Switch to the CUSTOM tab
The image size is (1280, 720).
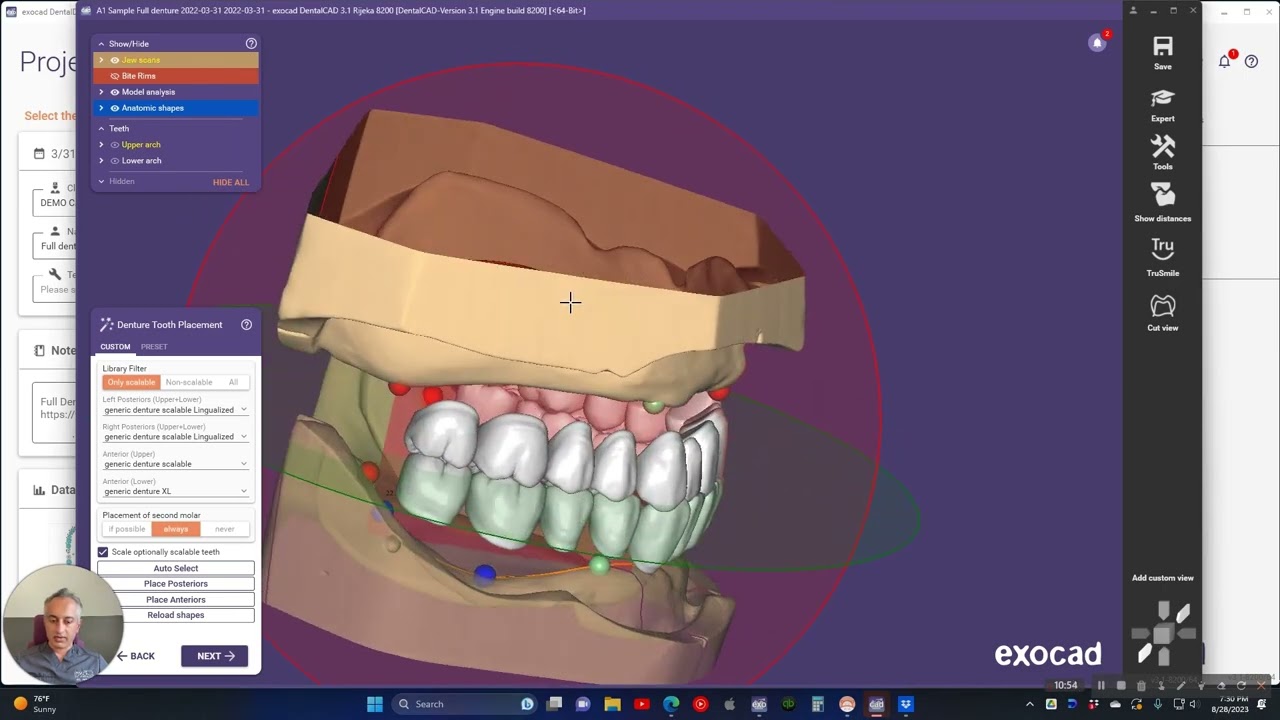[x=115, y=347]
